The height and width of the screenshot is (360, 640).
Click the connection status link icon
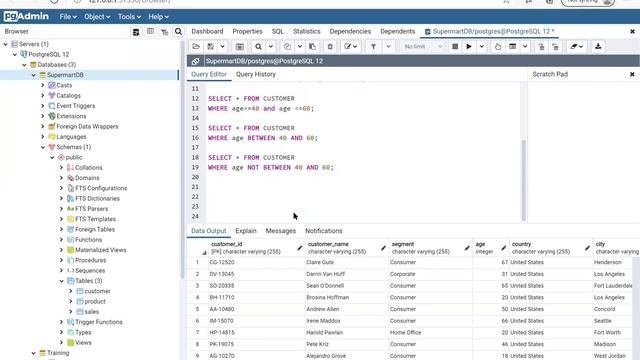point(196,61)
